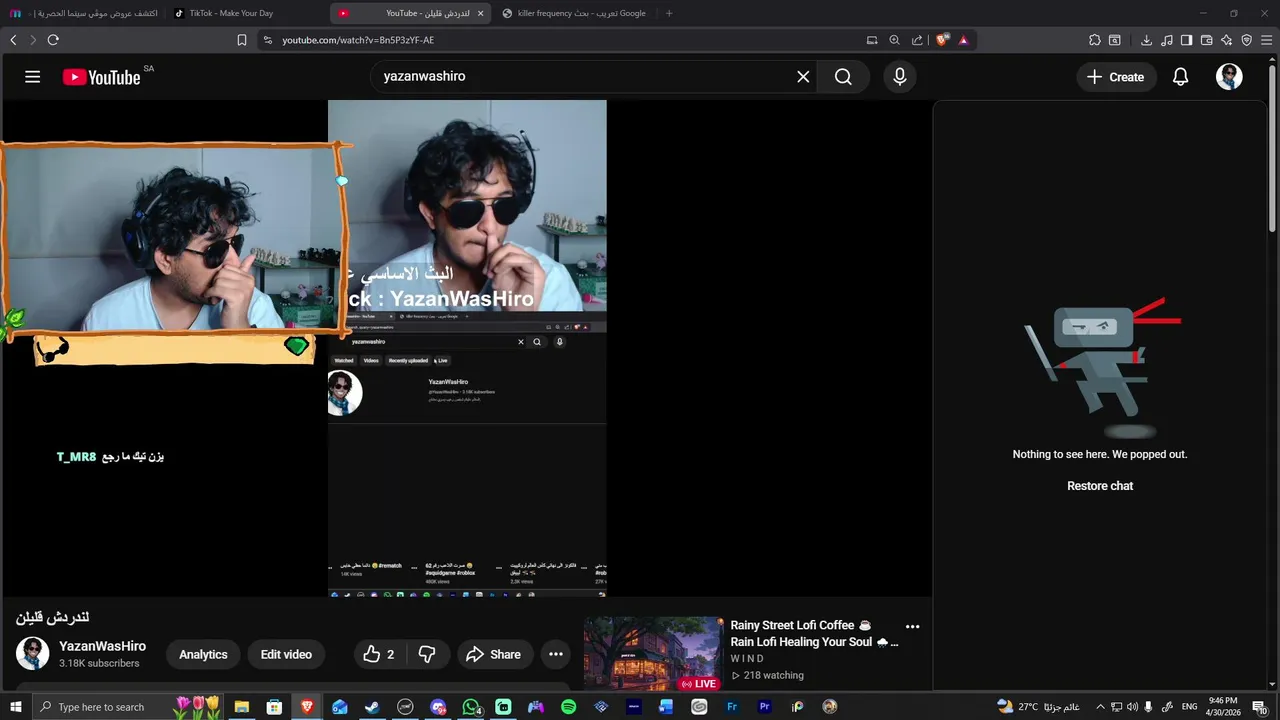
Task: Click the video player area
Action: point(466,348)
